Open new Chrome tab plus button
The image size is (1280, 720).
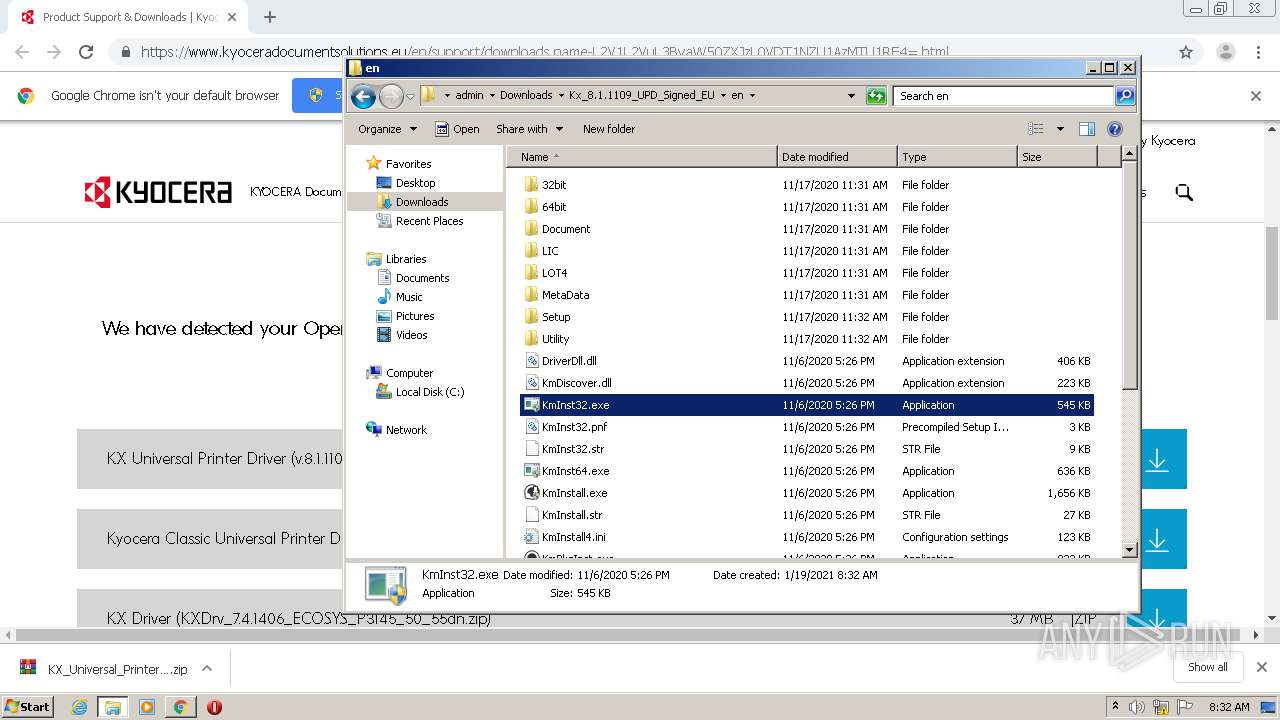tap(269, 17)
